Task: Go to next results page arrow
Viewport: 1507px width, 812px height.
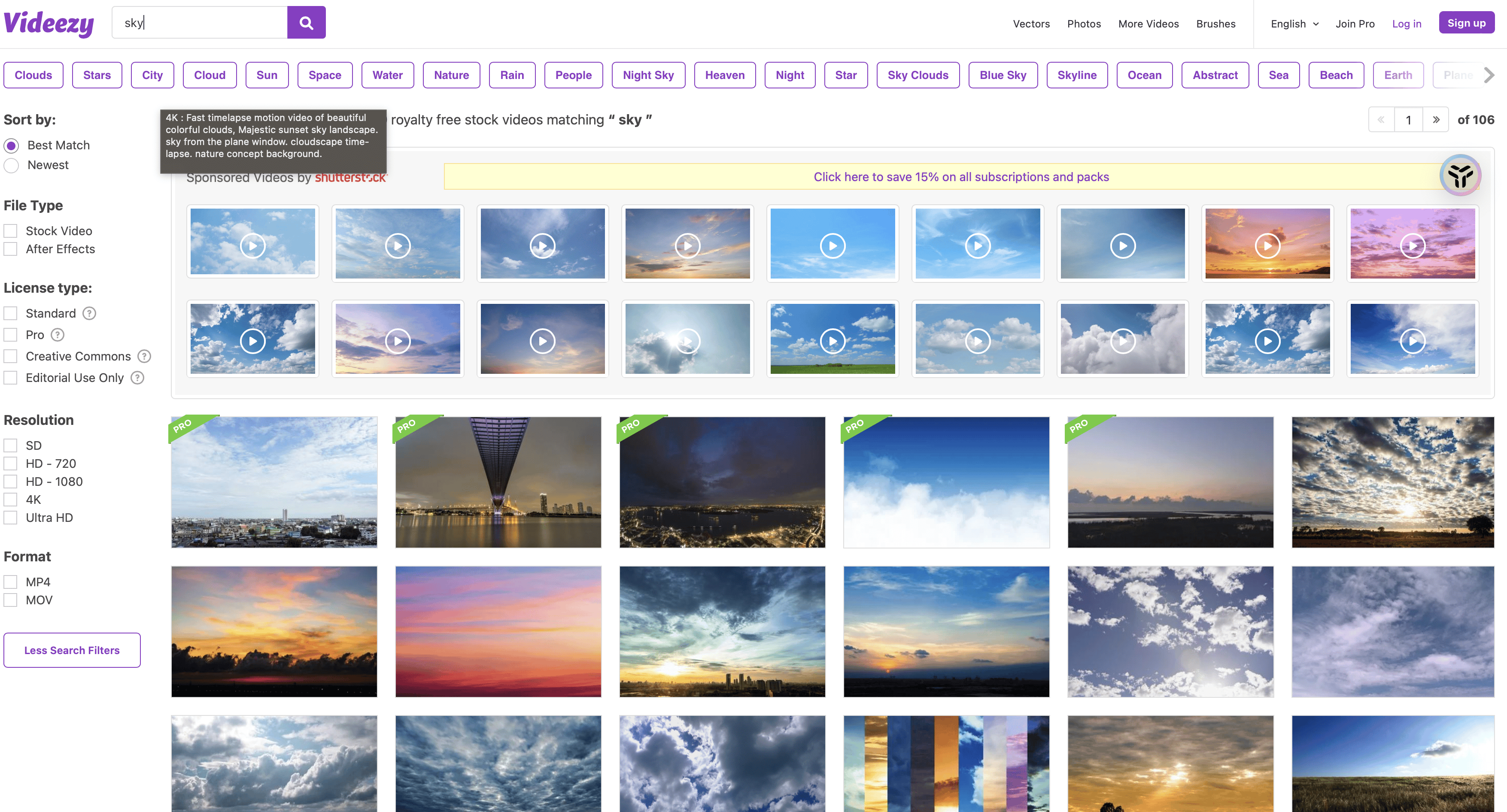Action: click(1436, 120)
